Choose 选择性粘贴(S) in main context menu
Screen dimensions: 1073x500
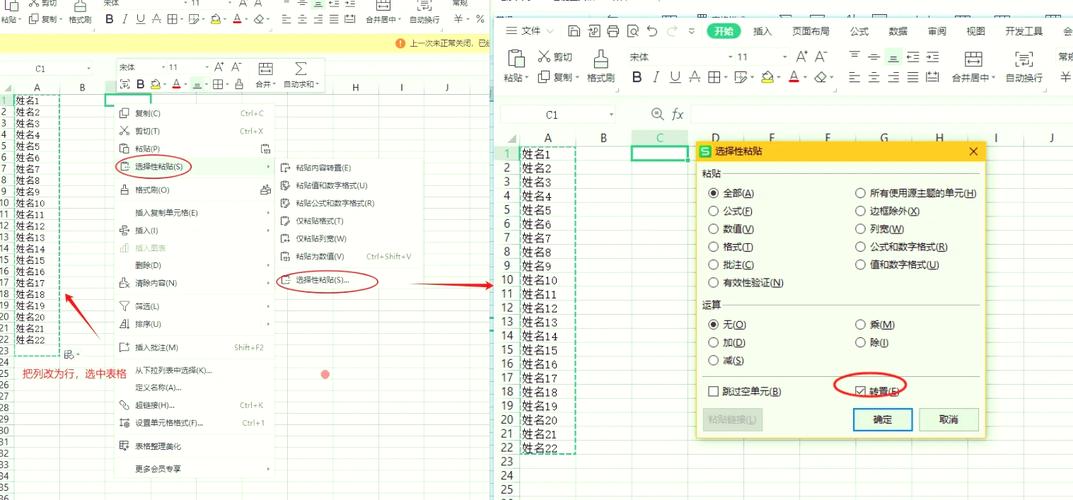click(194, 166)
